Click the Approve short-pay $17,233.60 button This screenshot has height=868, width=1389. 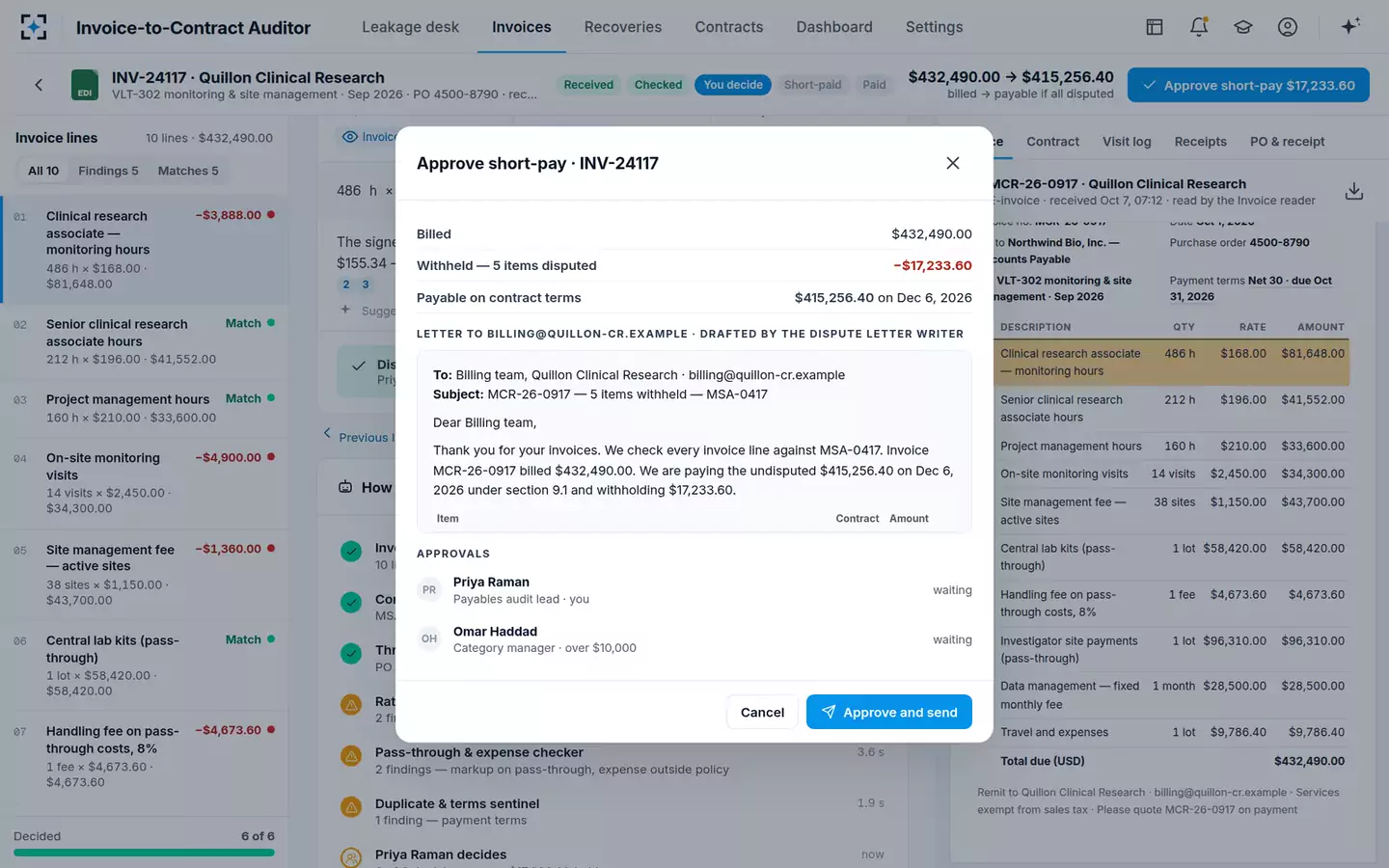tap(1248, 85)
